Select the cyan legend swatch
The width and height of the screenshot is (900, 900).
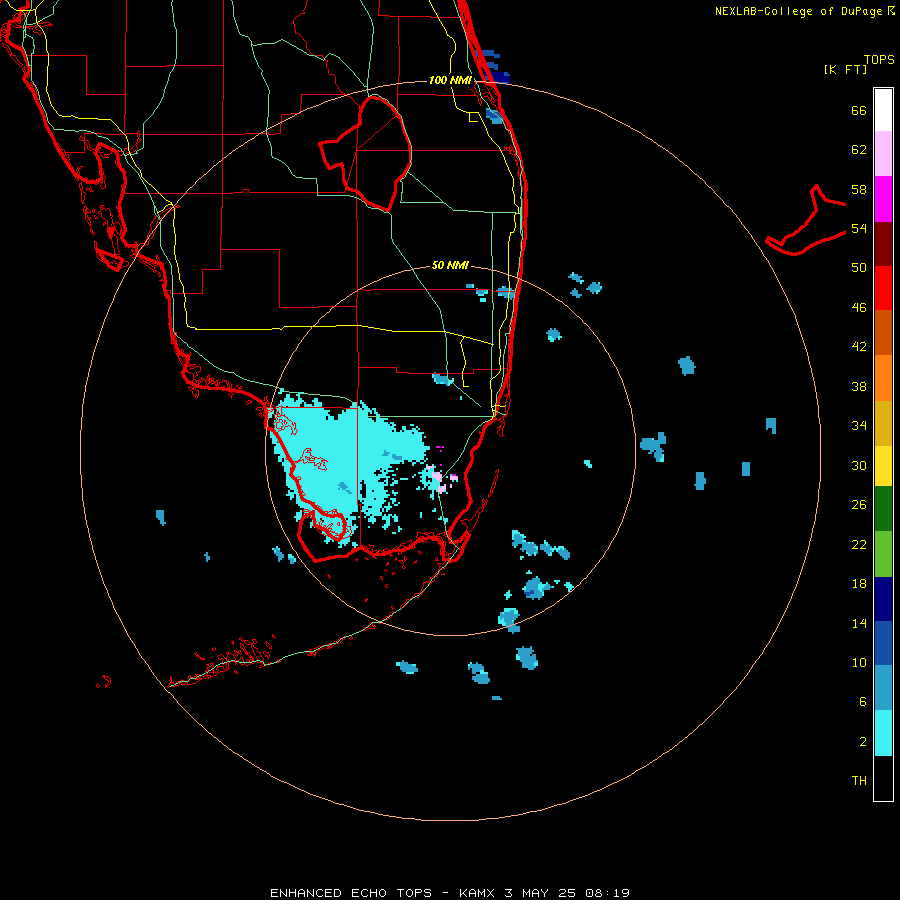[883, 733]
